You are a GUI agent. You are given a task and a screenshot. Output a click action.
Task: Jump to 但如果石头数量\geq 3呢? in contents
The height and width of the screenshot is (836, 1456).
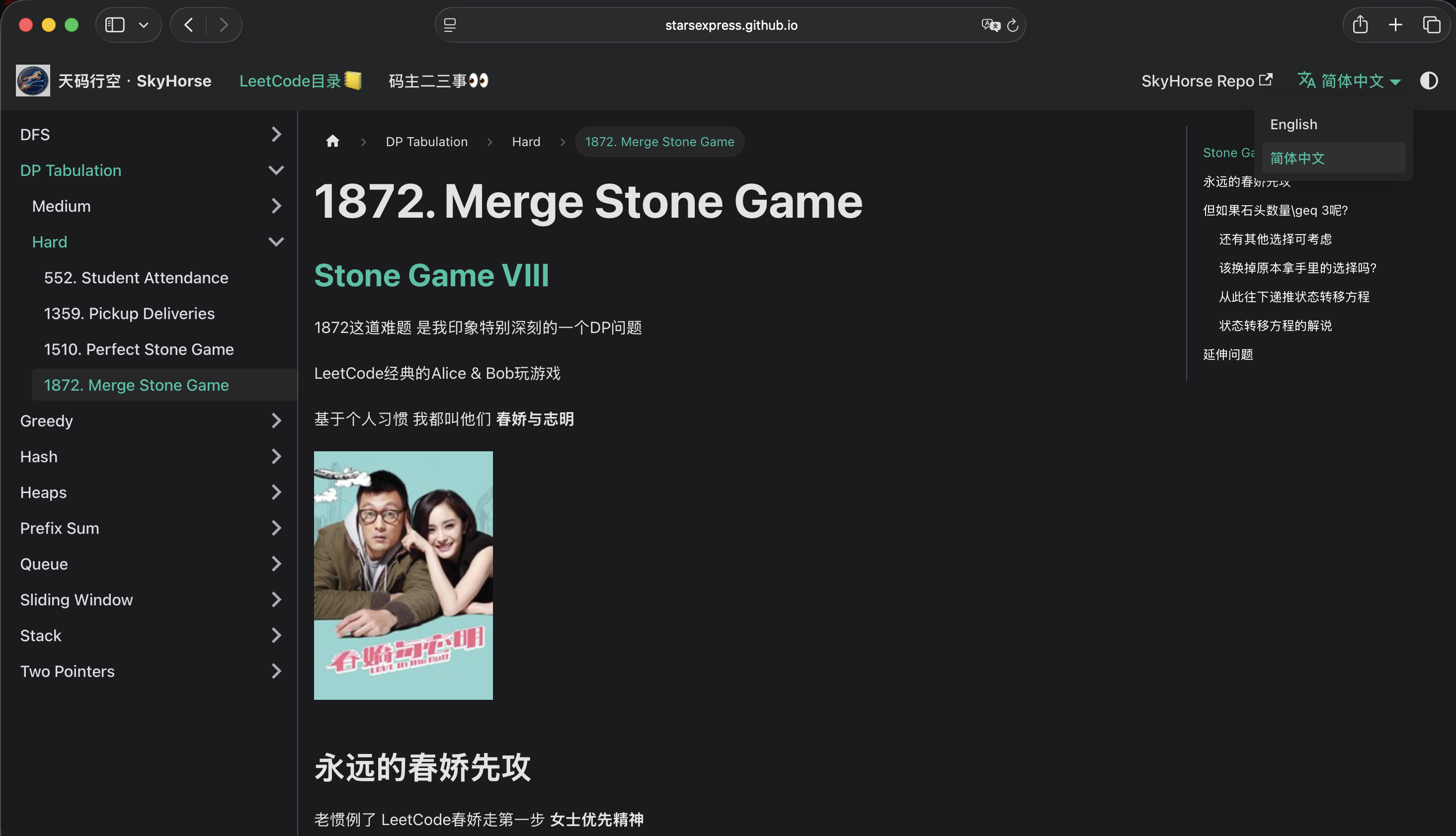[x=1275, y=211]
